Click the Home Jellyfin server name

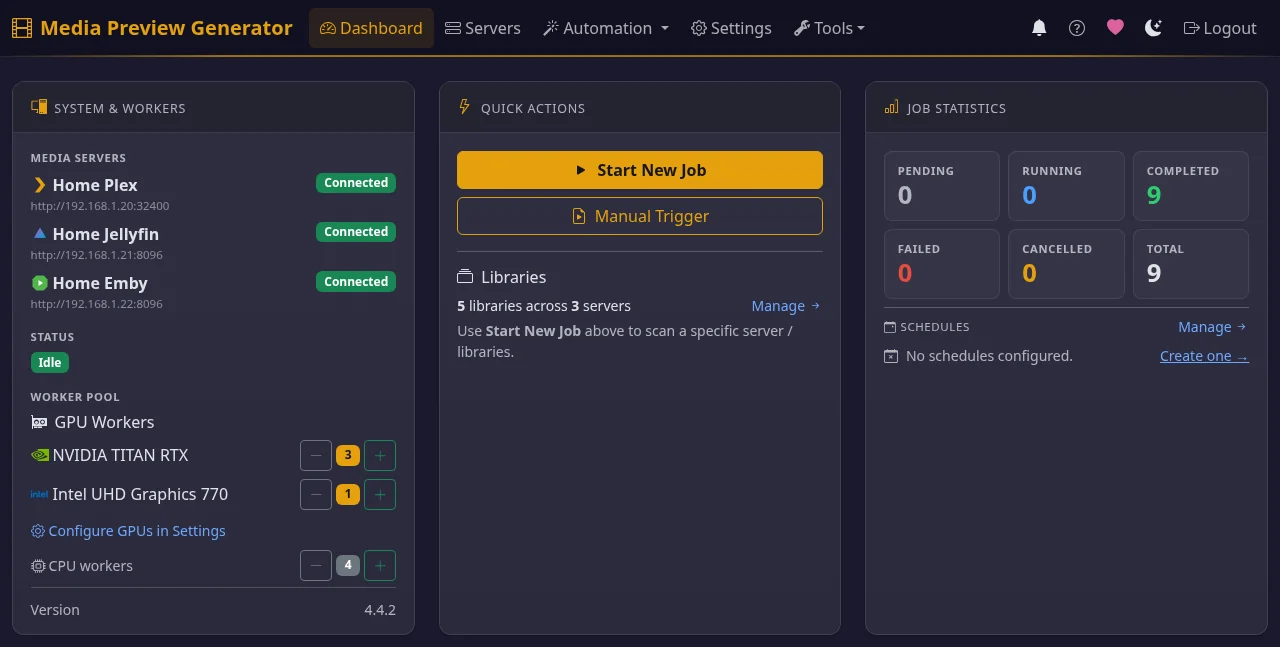coord(105,234)
